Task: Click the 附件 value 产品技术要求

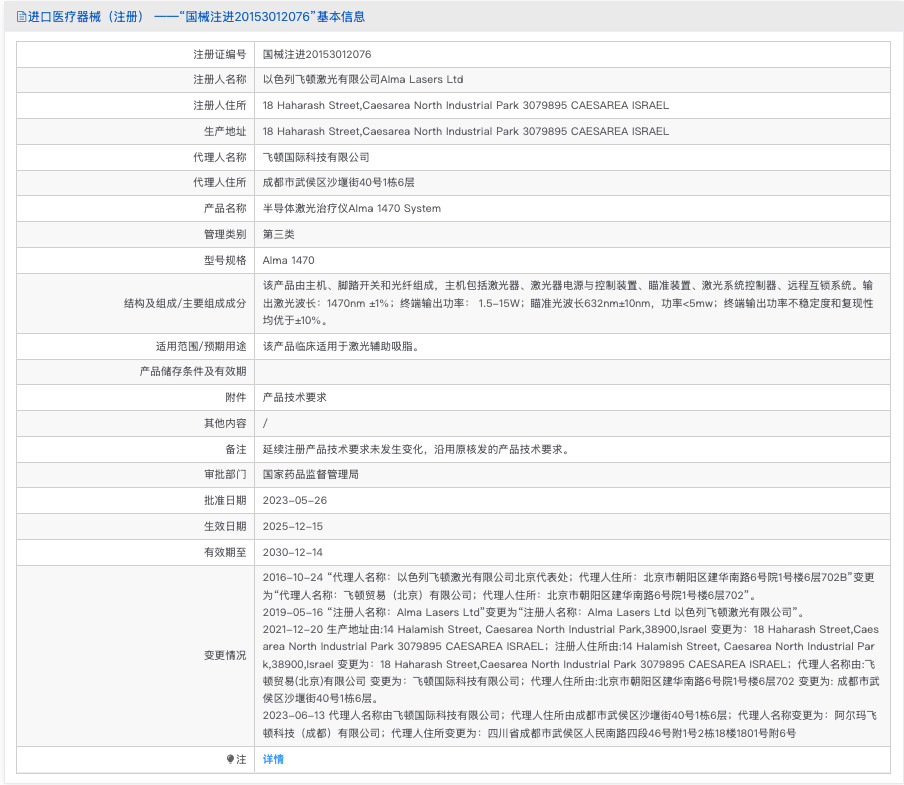Action: (x=294, y=397)
